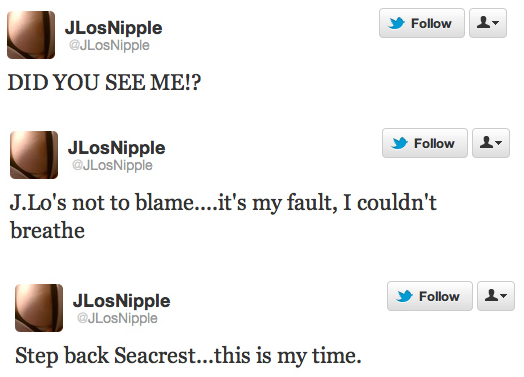Open user actions dropdown on first tweet
The height and width of the screenshot is (377, 524).
[x=488, y=23]
